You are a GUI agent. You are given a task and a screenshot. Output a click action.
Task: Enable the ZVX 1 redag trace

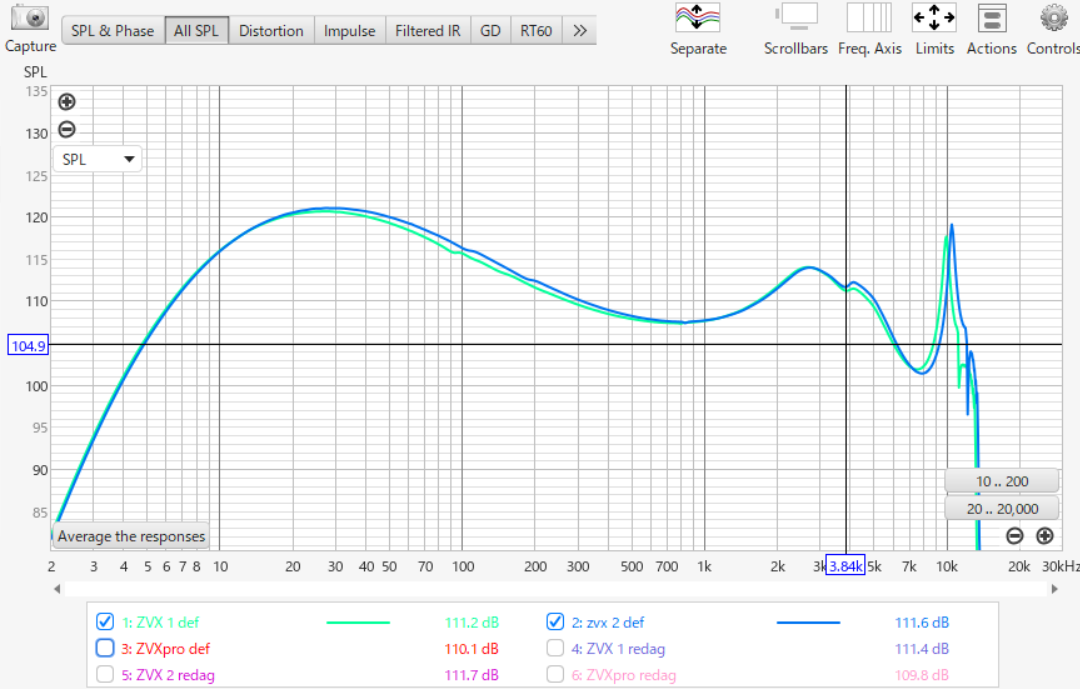[x=555, y=648]
